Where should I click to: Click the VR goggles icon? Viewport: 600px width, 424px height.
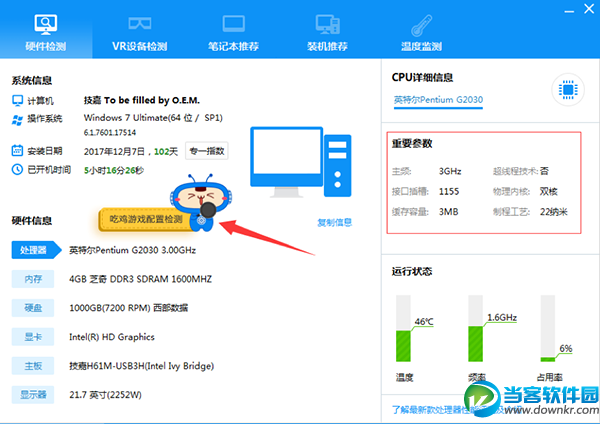tap(140, 23)
